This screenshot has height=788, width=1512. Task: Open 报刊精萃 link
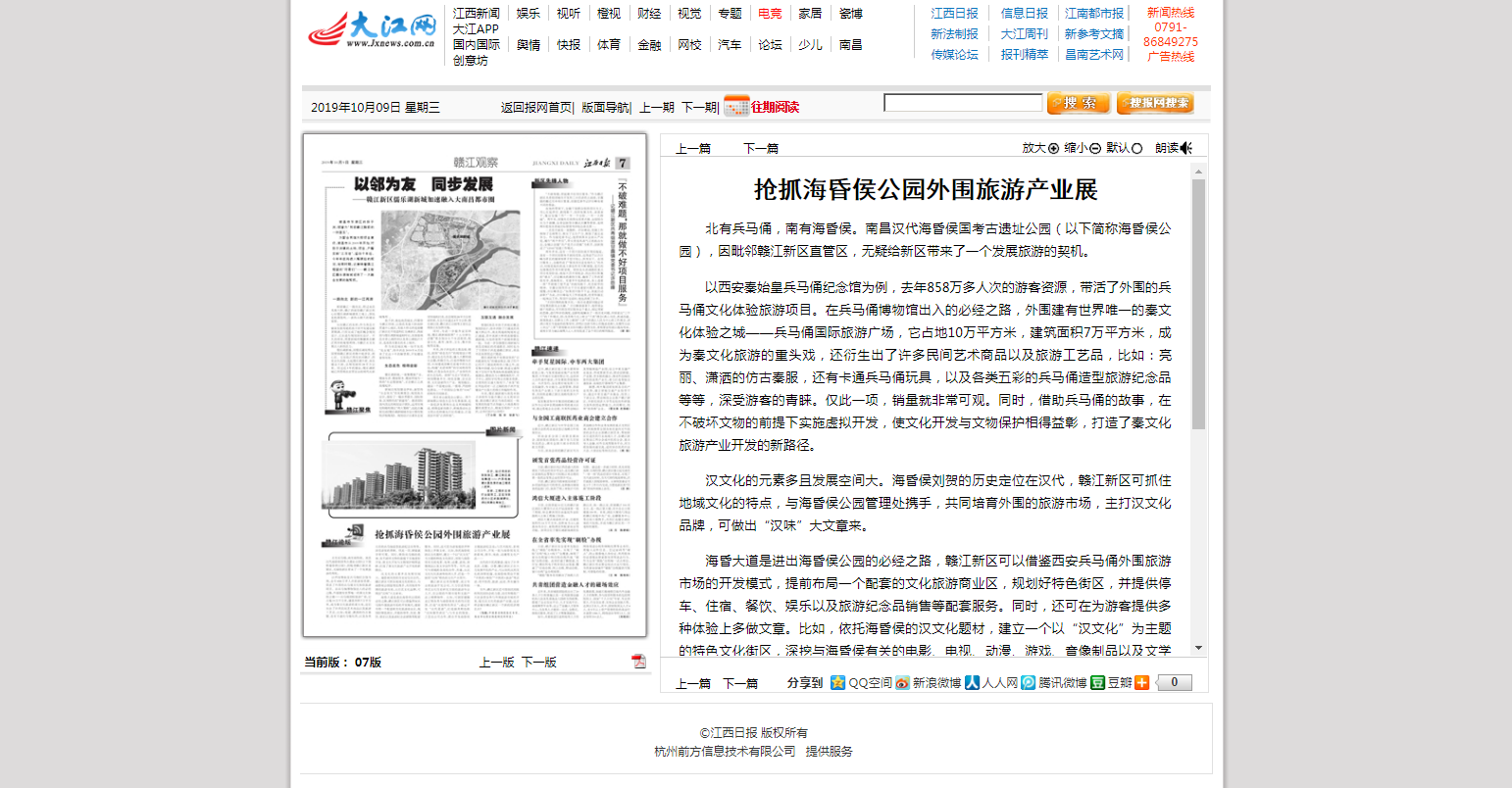tap(1025, 55)
